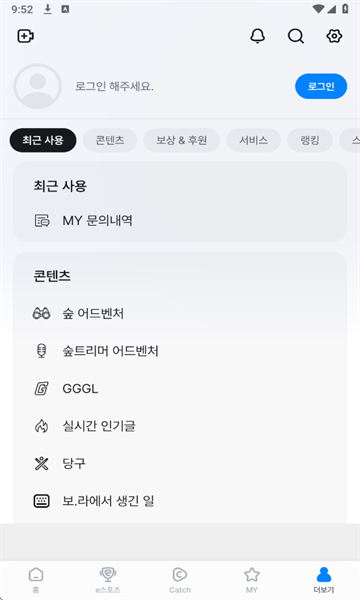Open the settings gear icon
Image resolution: width=360 pixels, height=600 pixels.
334,36
